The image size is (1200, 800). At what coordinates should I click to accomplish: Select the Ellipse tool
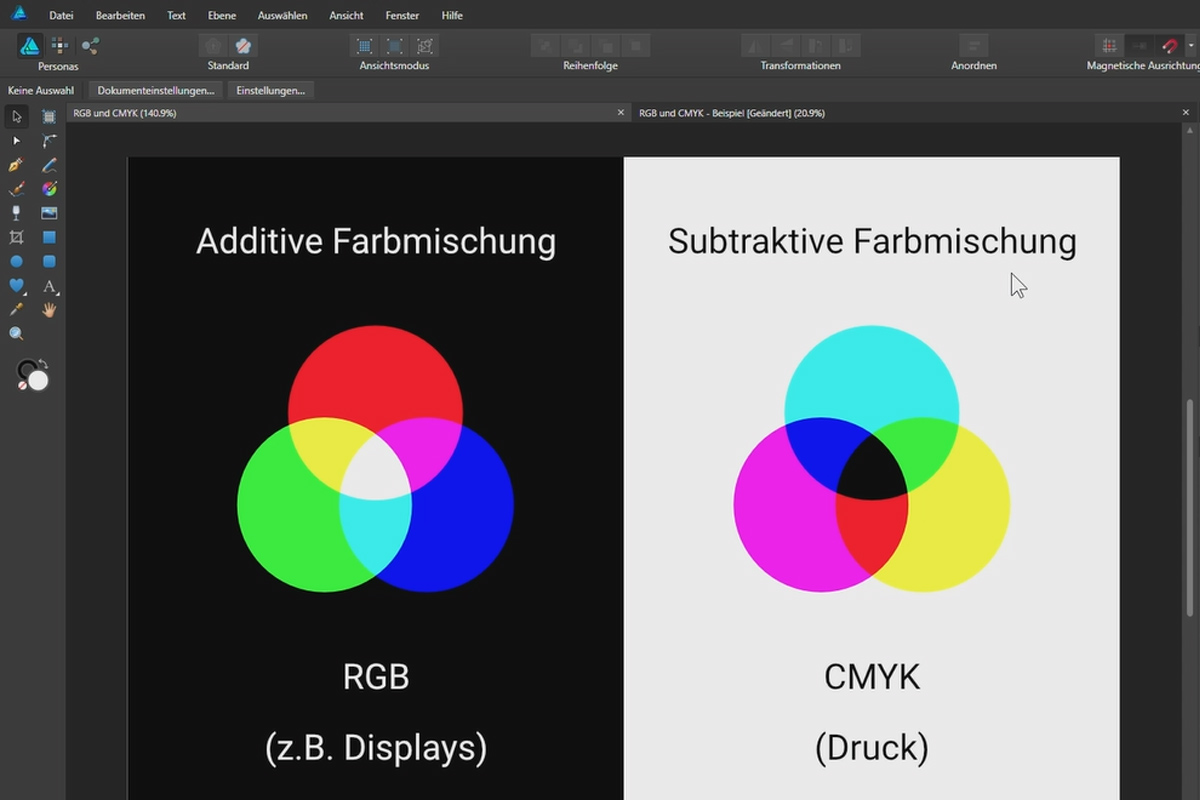15,261
